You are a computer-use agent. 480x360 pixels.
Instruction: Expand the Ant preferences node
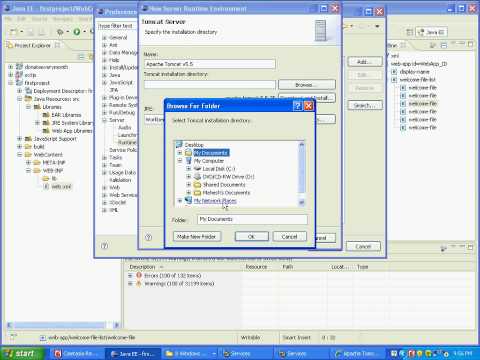[x=104, y=45]
